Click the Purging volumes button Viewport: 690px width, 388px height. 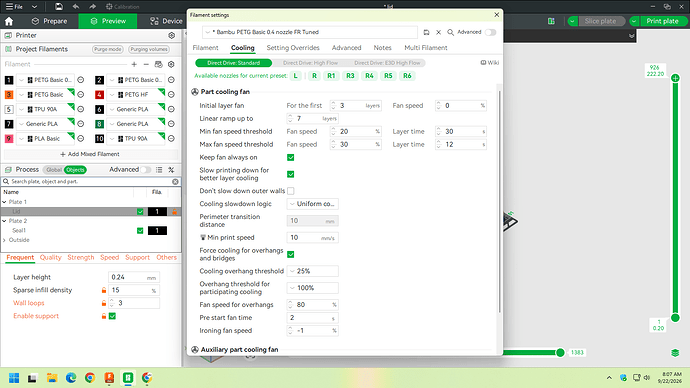click(149, 49)
